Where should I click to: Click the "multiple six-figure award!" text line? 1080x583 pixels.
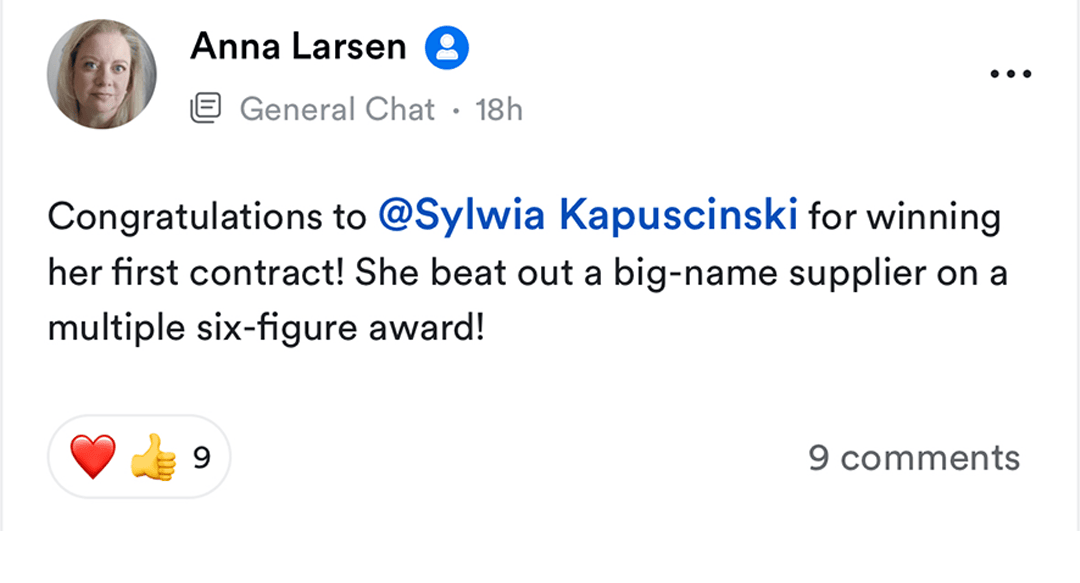pos(266,327)
